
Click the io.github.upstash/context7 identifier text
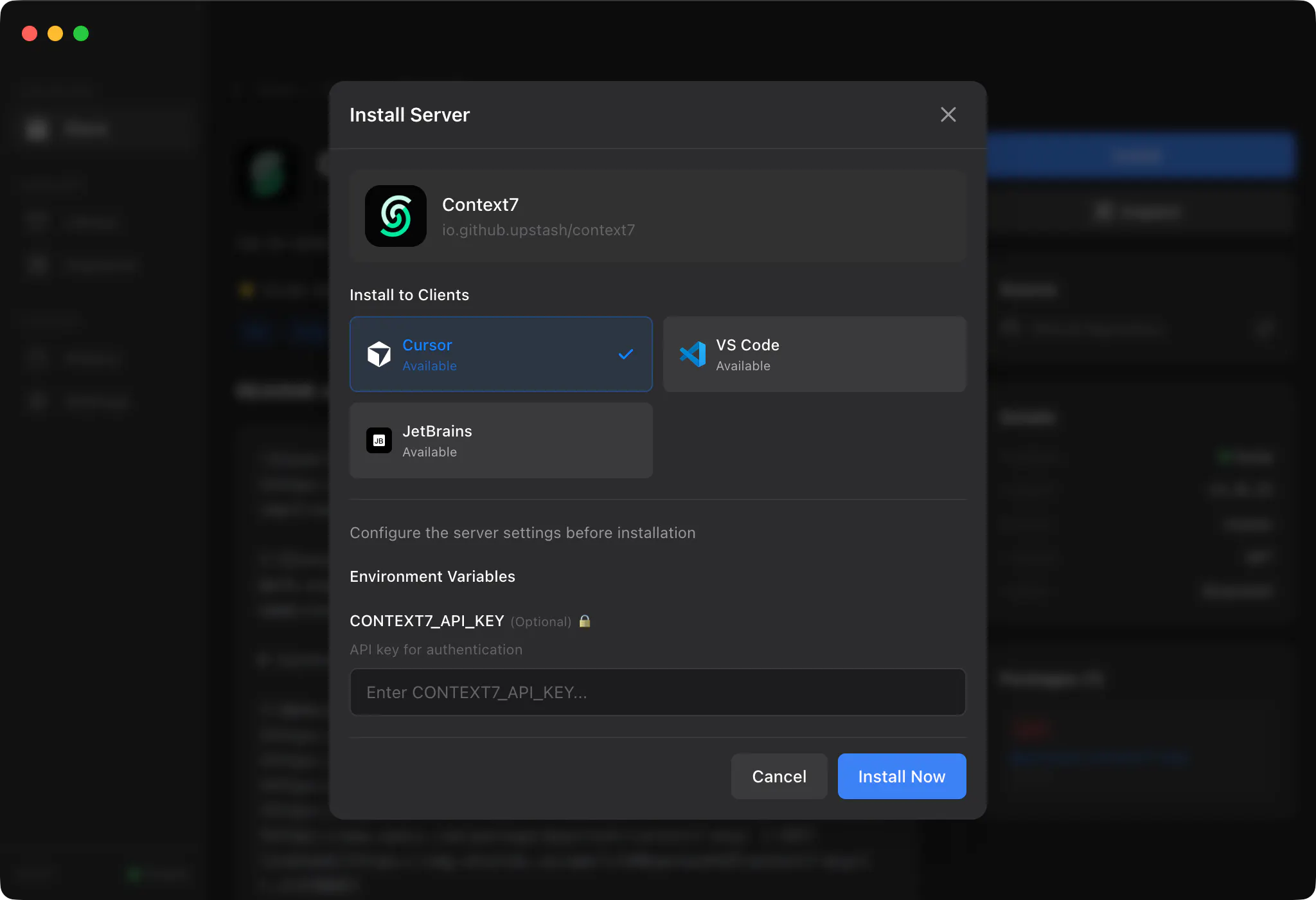coord(538,230)
